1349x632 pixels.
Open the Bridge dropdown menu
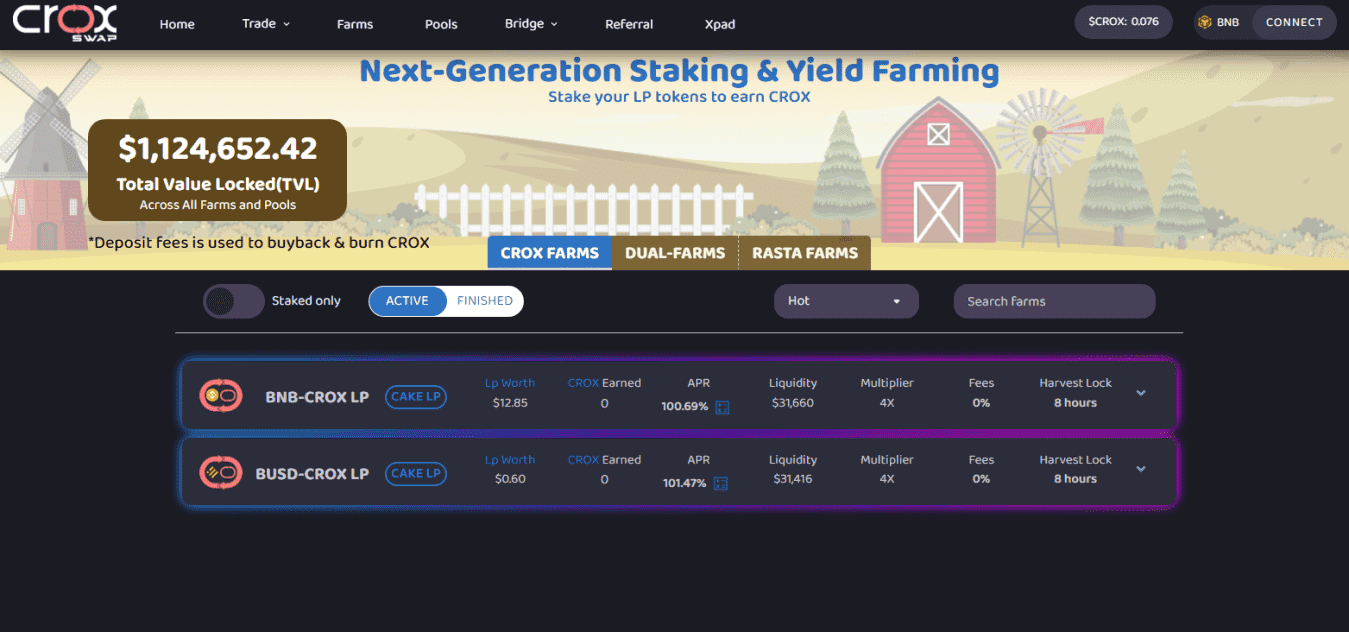(x=531, y=24)
